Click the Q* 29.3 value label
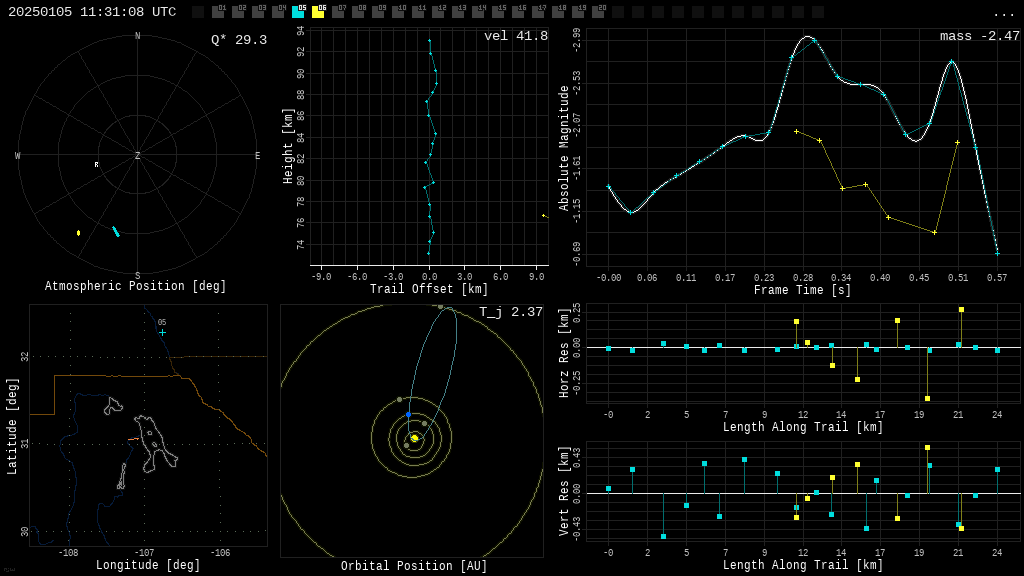 pos(238,40)
